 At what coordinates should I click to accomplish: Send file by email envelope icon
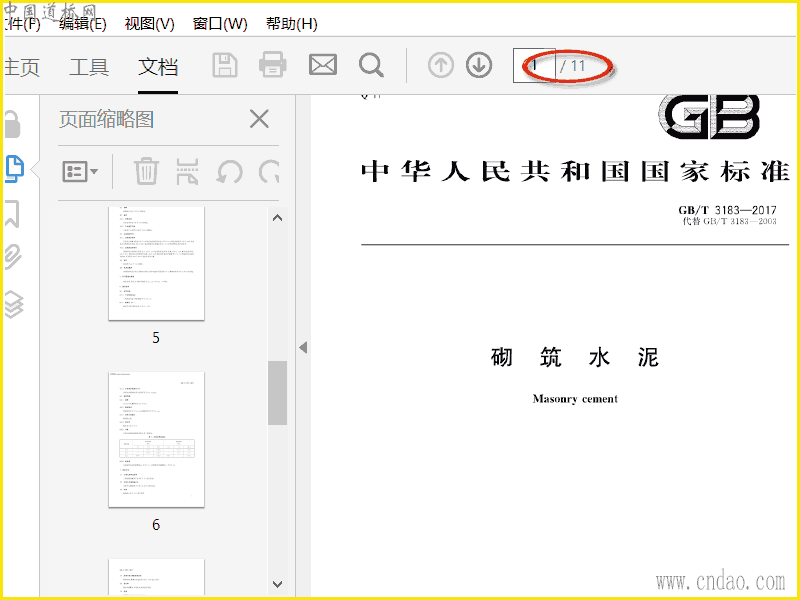click(x=322, y=65)
